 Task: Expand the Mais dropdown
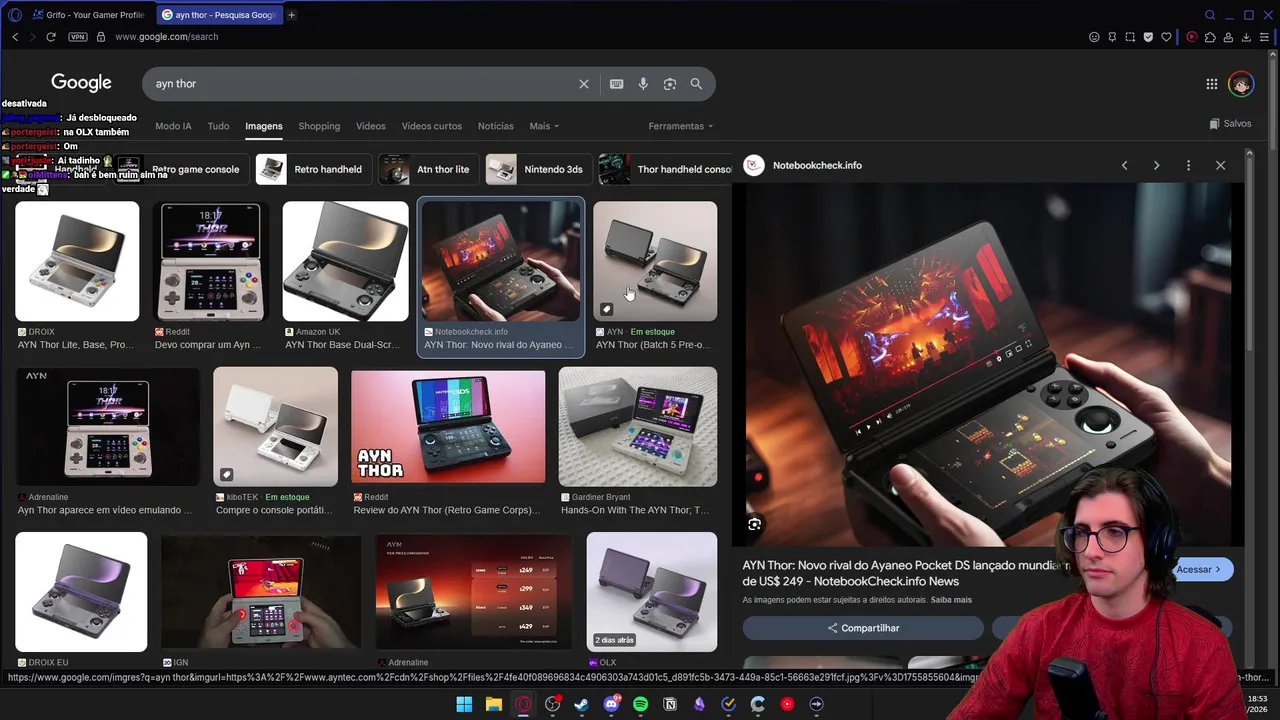(x=544, y=126)
